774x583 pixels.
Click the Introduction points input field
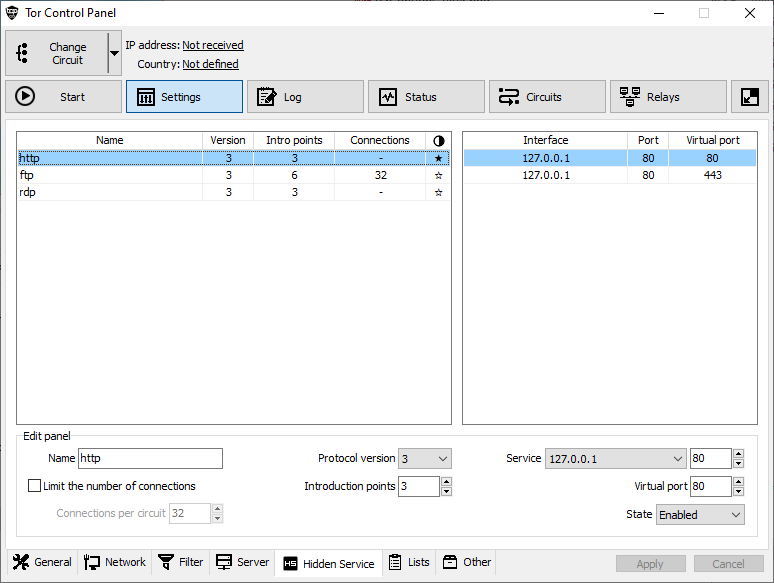[x=419, y=486]
